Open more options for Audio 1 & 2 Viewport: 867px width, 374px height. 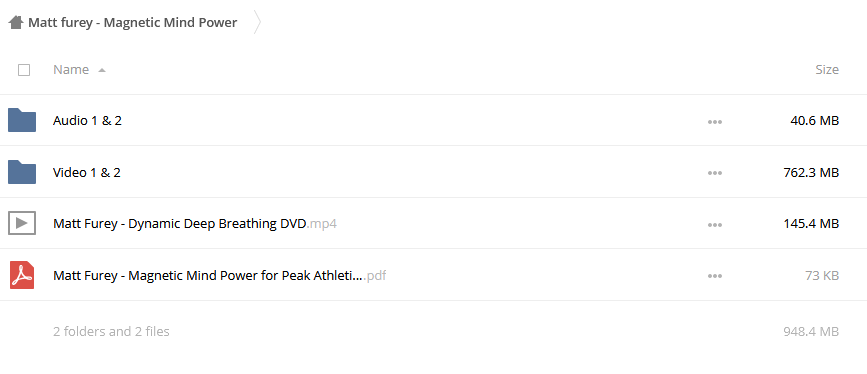pyautogui.click(x=715, y=122)
